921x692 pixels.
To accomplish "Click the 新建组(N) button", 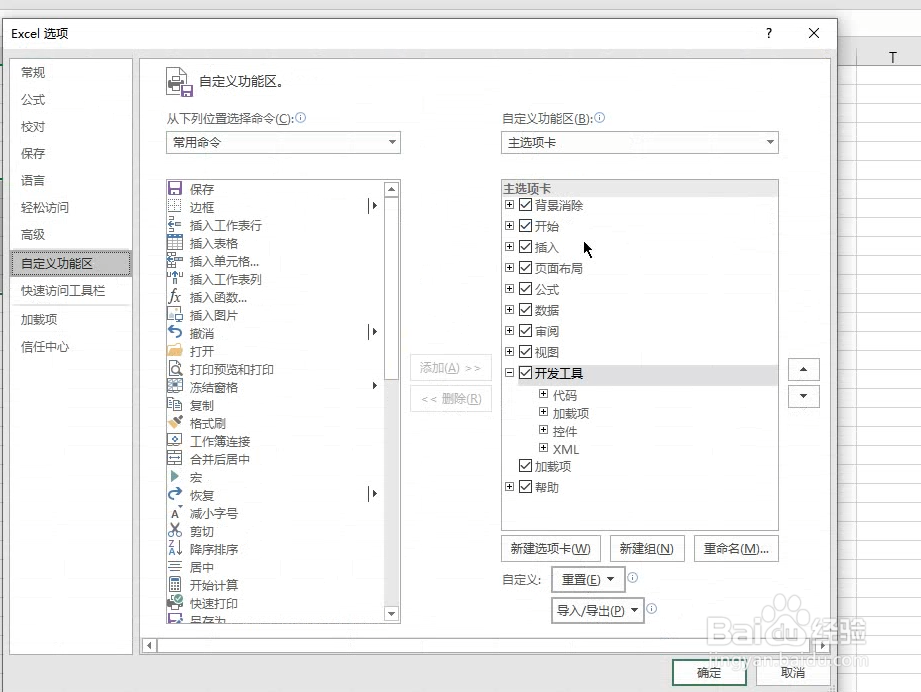I will pyautogui.click(x=647, y=549).
